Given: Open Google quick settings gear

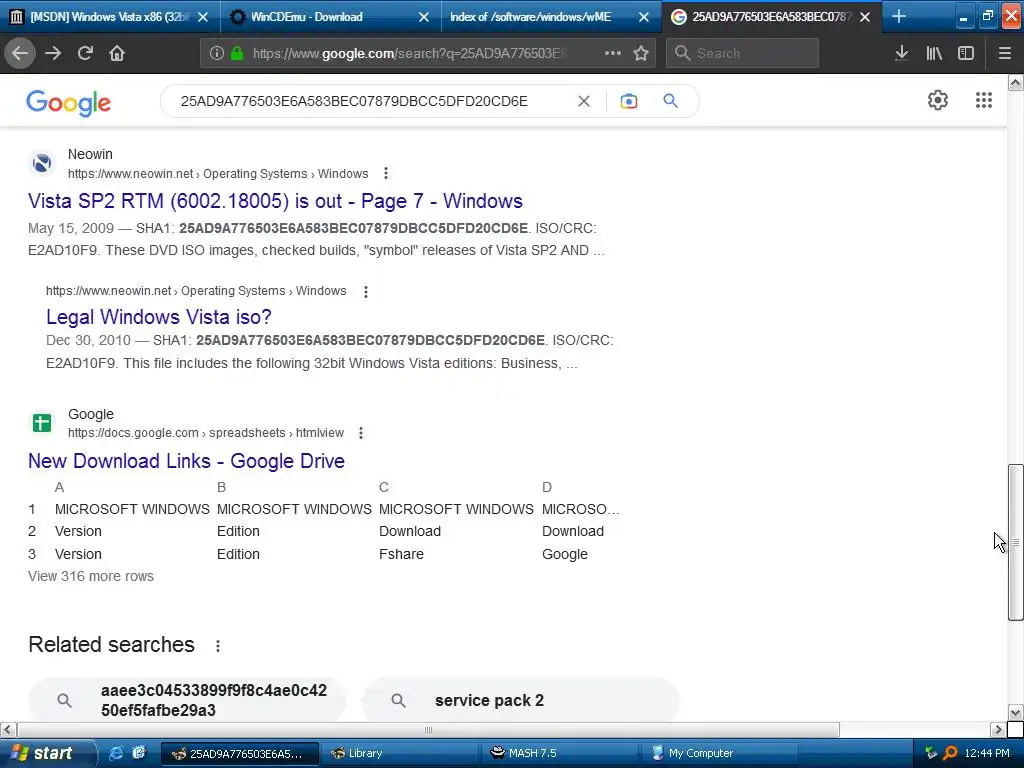Looking at the screenshot, I should [x=938, y=100].
